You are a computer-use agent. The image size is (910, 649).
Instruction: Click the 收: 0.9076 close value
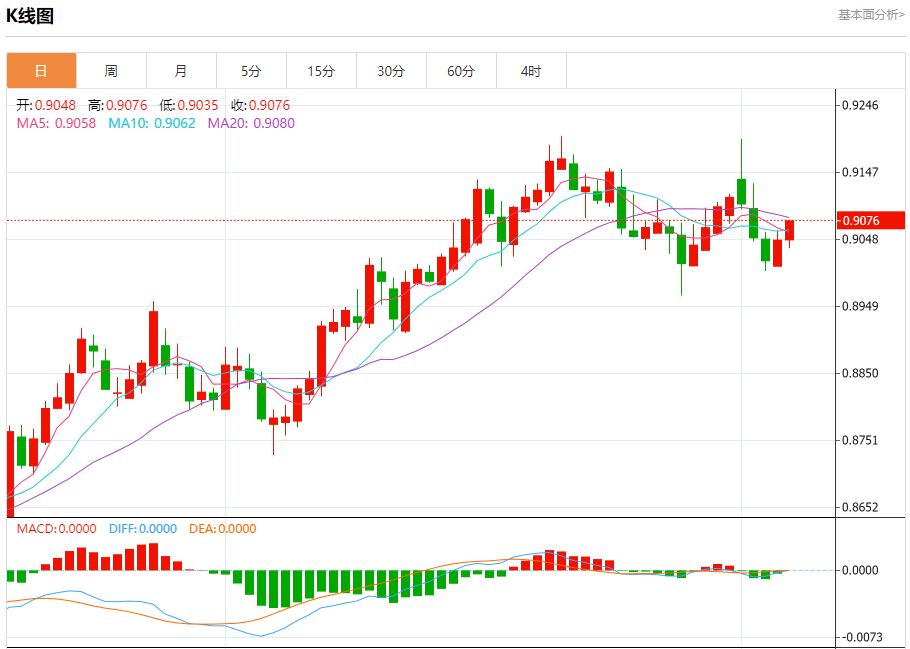tap(260, 105)
